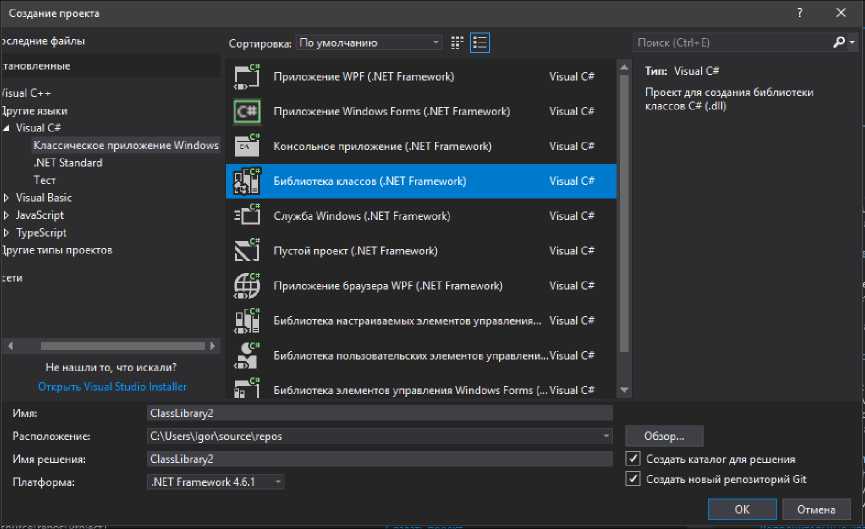Select the Тест category under Visual C#
The width and height of the screenshot is (865, 529).
coord(44,180)
